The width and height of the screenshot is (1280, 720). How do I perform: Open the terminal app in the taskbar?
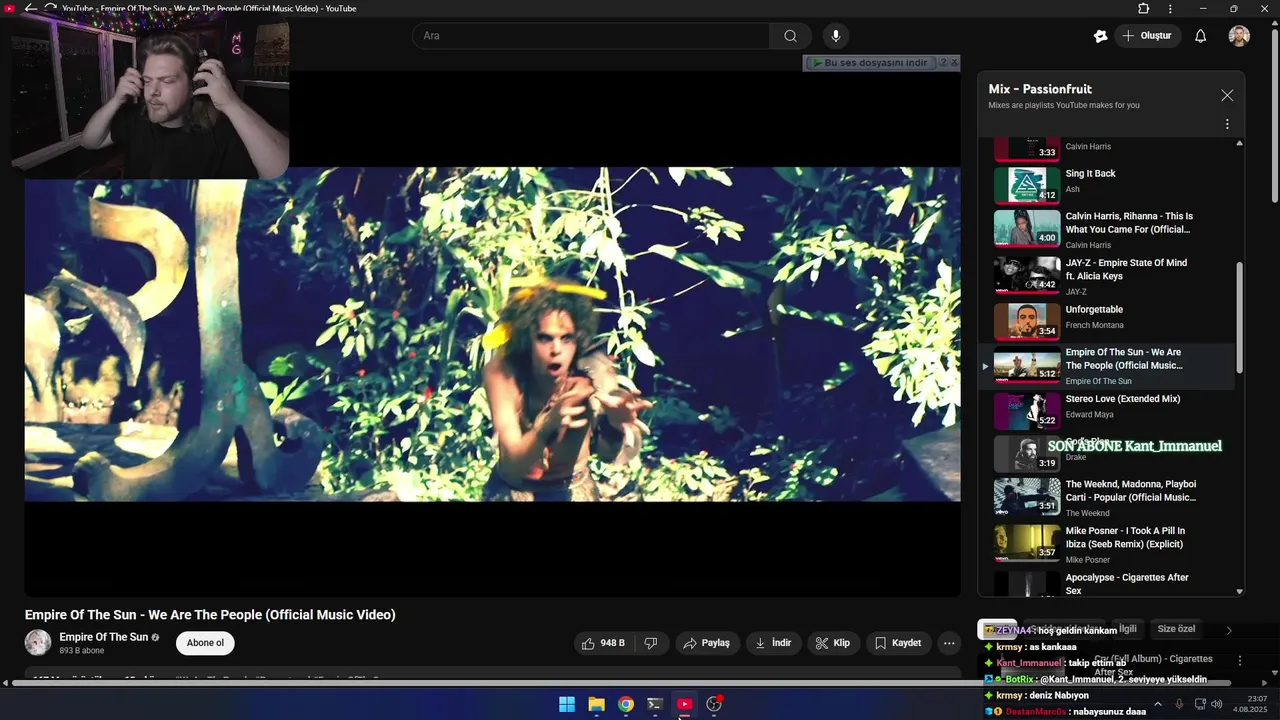(655, 704)
